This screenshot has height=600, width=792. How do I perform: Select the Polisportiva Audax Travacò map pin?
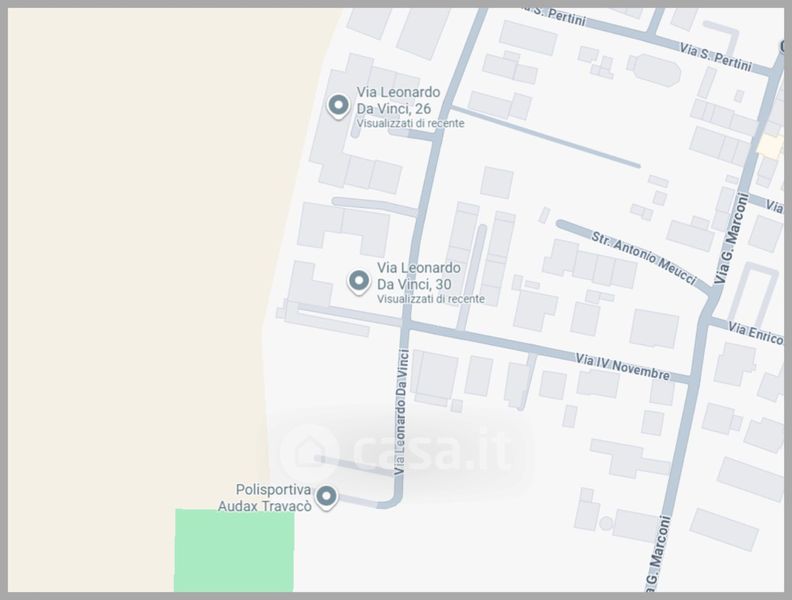[x=326, y=497]
